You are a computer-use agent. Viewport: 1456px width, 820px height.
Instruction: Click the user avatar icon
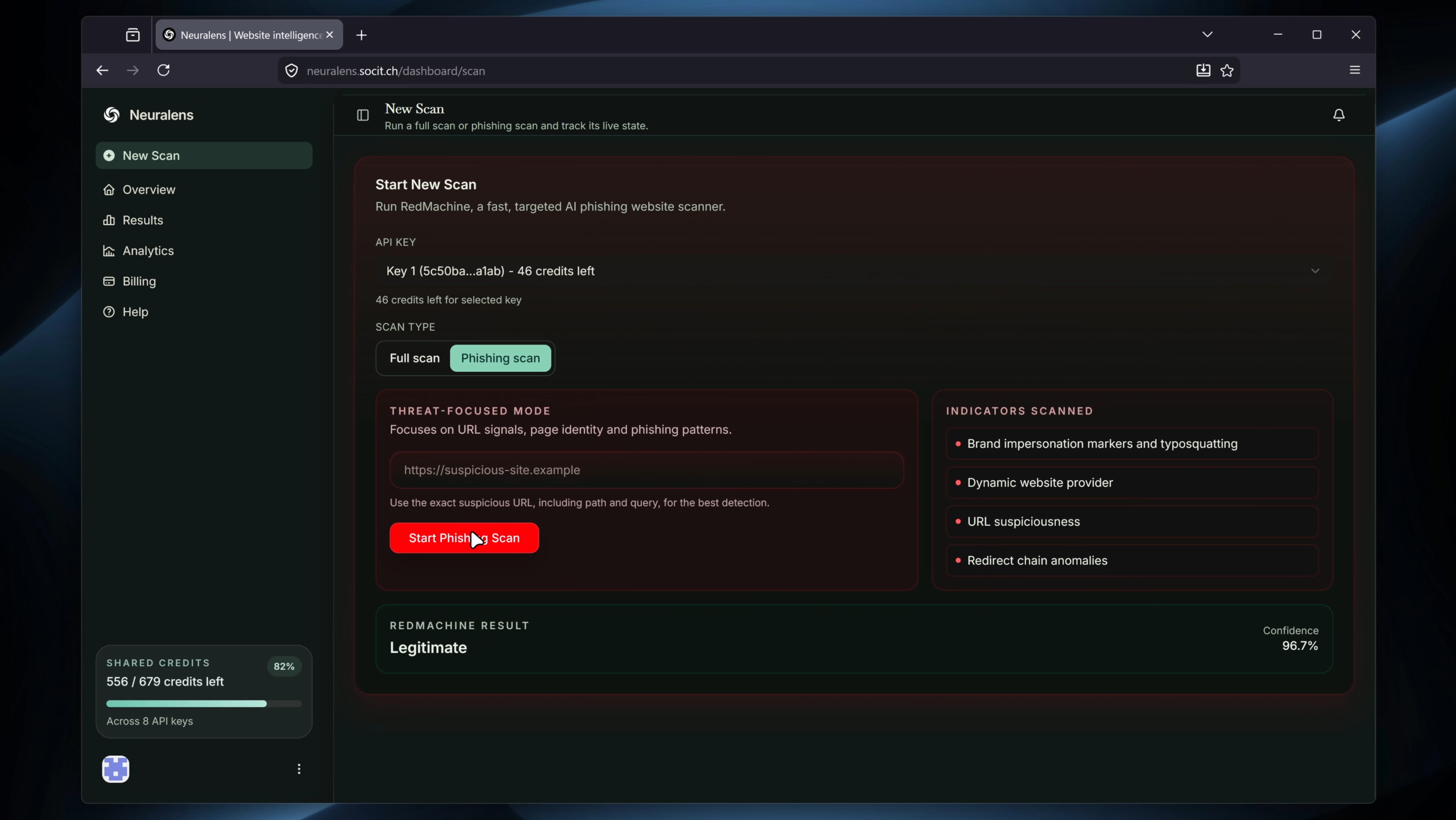click(116, 769)
